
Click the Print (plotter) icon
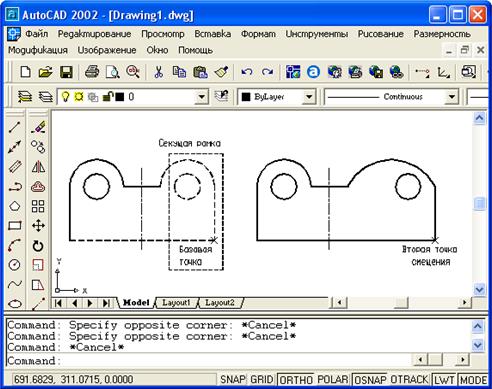(x=92, y=72)
